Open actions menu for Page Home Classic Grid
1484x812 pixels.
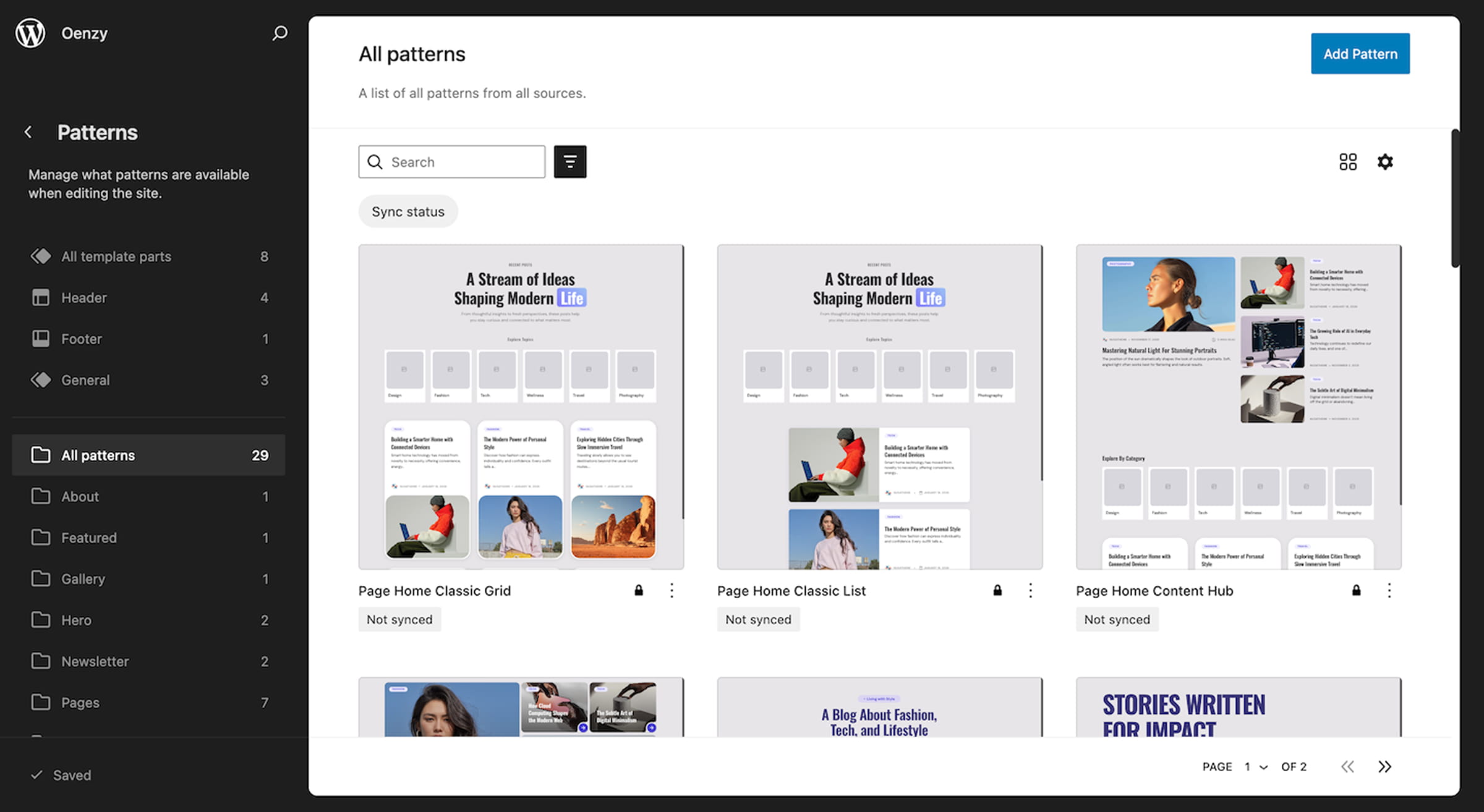tap(672, 591)
